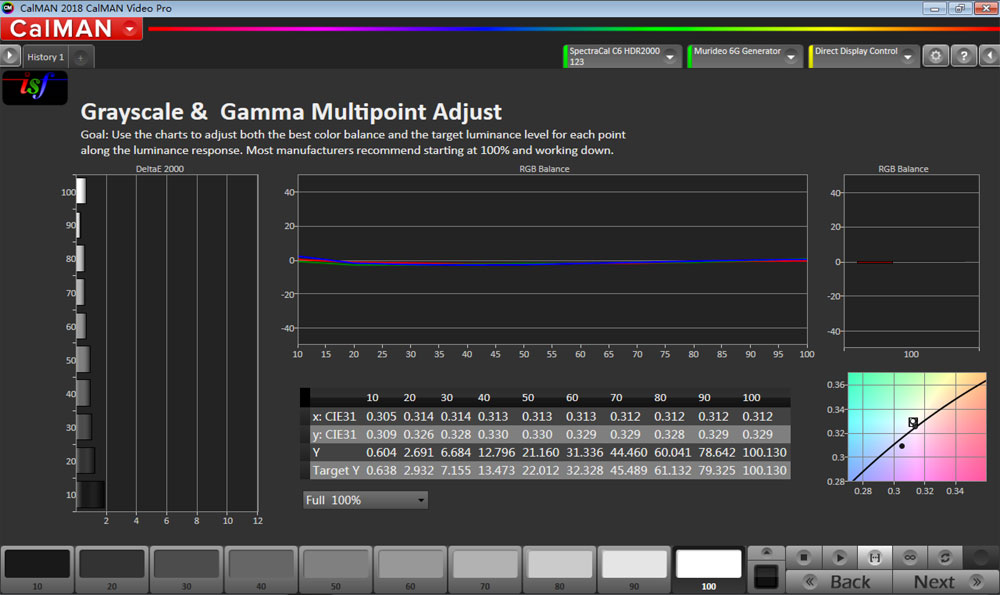
Task: Click the x: CIE31 row label
Action: point(334,416)
